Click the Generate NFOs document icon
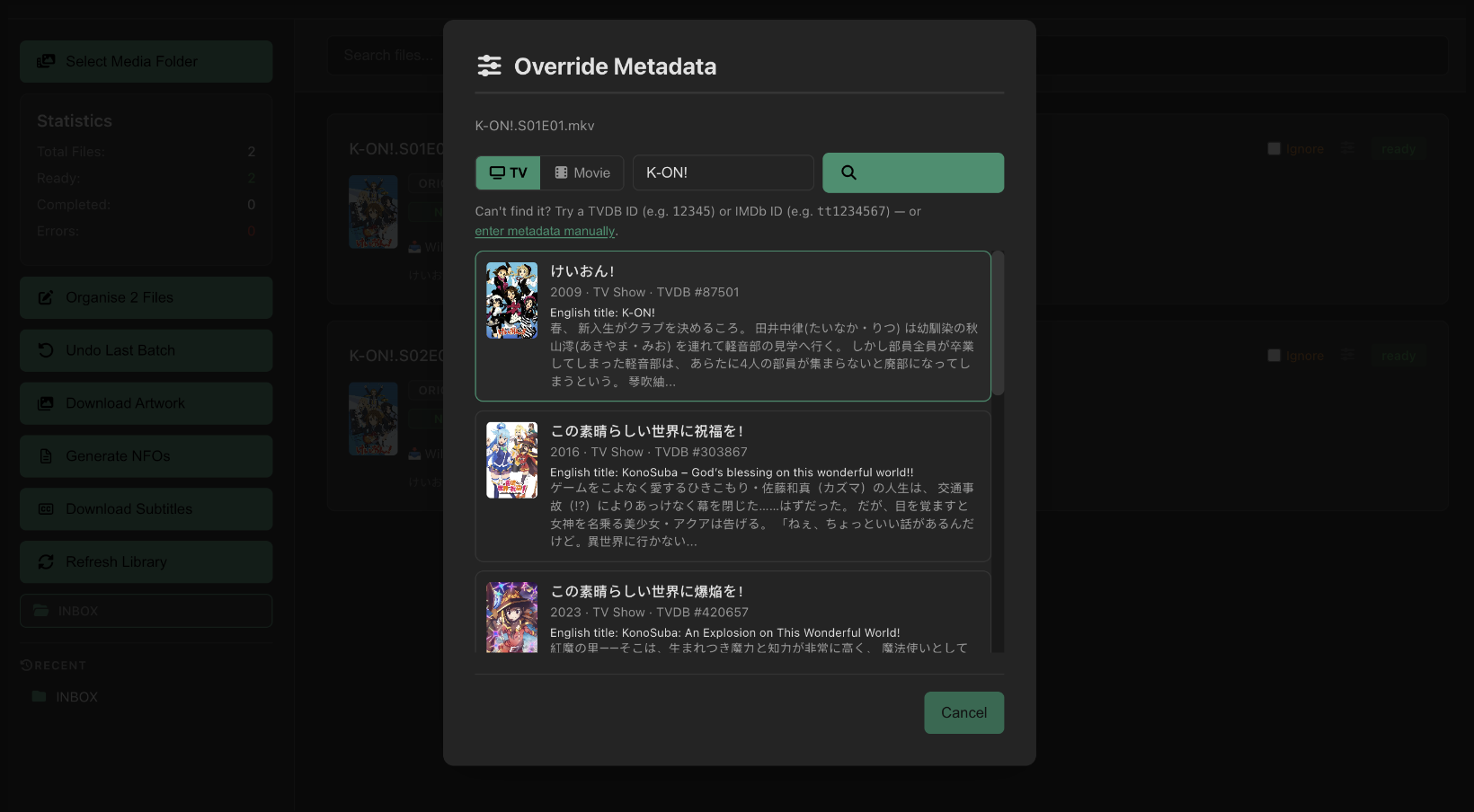This screenshot has height=812, width=1474. tap(46, 456)
